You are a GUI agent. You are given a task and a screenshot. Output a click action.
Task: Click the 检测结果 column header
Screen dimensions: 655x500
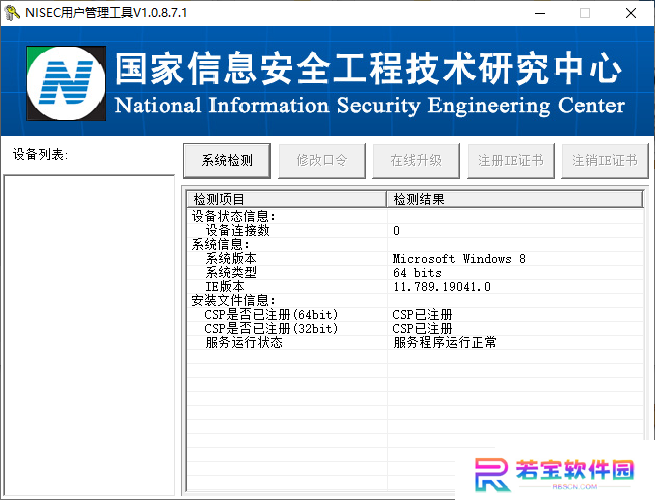click(x=515, y=199)
